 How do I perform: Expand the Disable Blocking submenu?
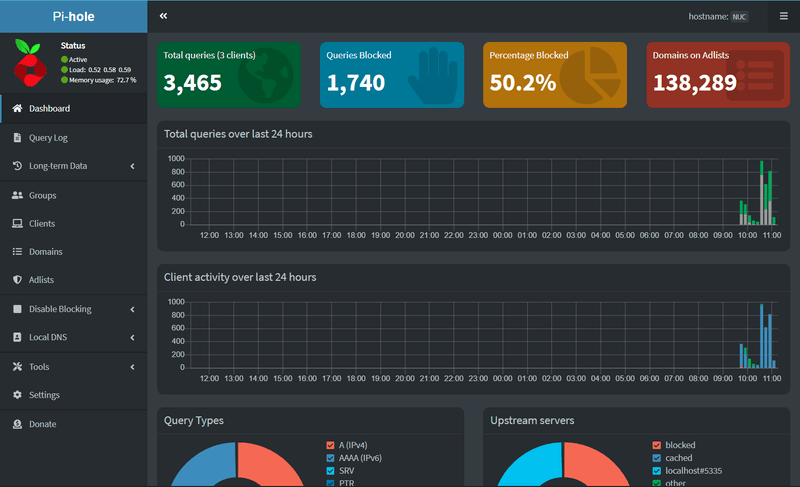73,309
